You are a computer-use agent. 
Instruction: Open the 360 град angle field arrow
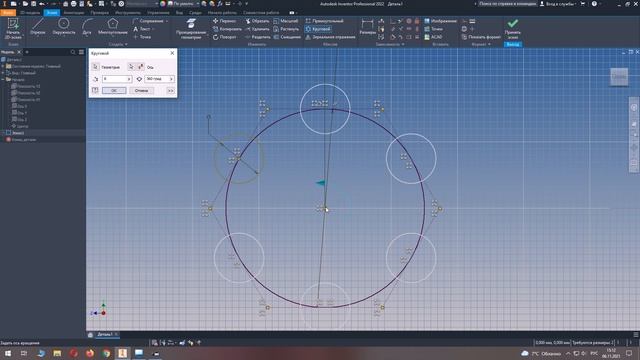171,79
